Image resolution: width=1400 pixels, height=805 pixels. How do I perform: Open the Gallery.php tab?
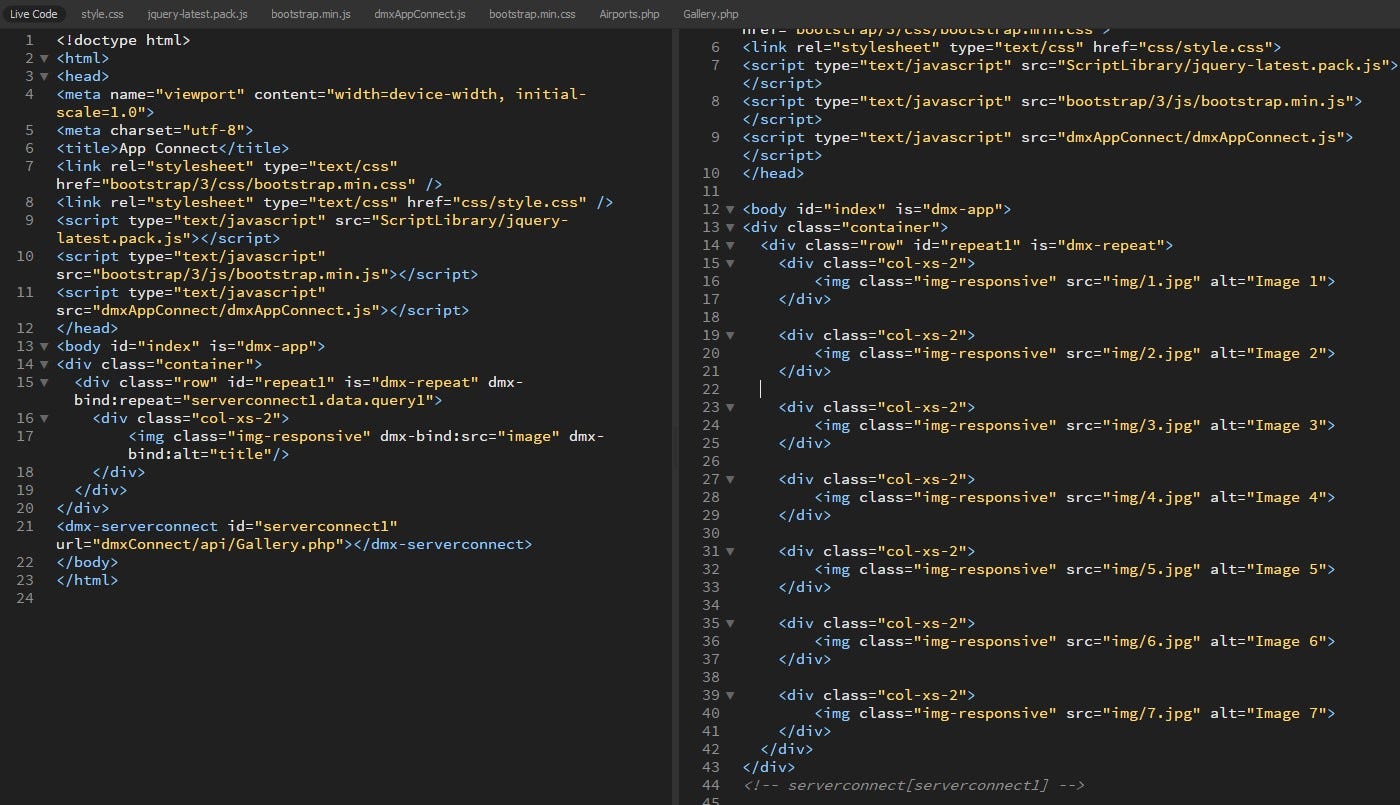(x=711, y=14)
